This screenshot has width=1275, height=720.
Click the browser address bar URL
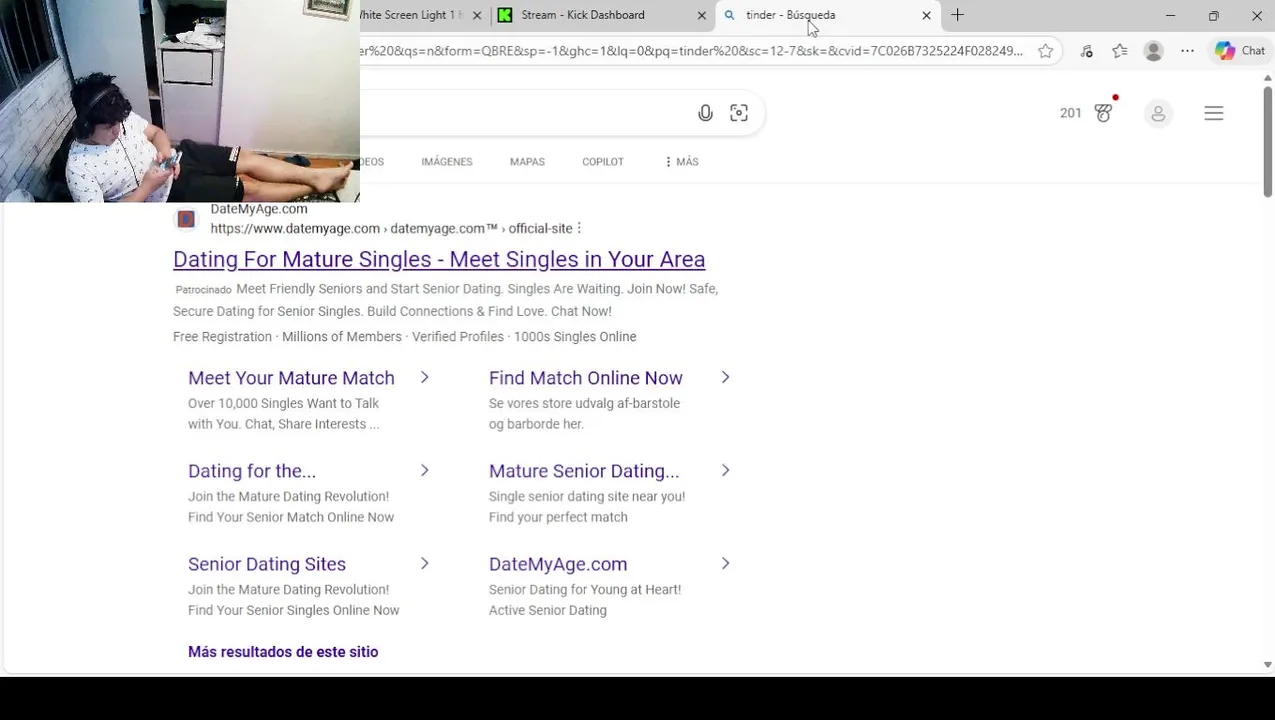point(691,51)
